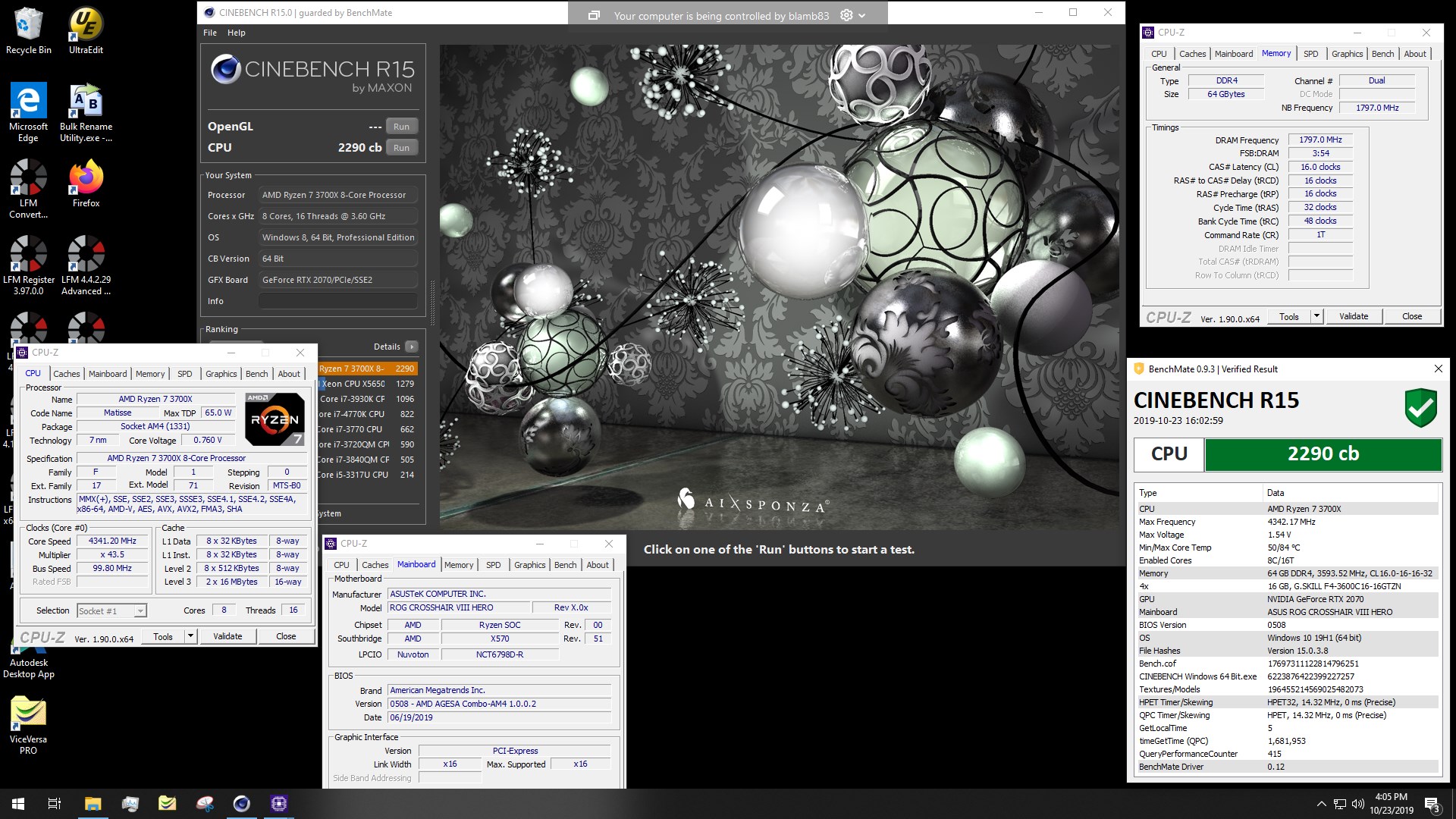Viewport: 1456px width, 819px height.
Task: Open About tab in Memory window
Action: pos(1415,54)
